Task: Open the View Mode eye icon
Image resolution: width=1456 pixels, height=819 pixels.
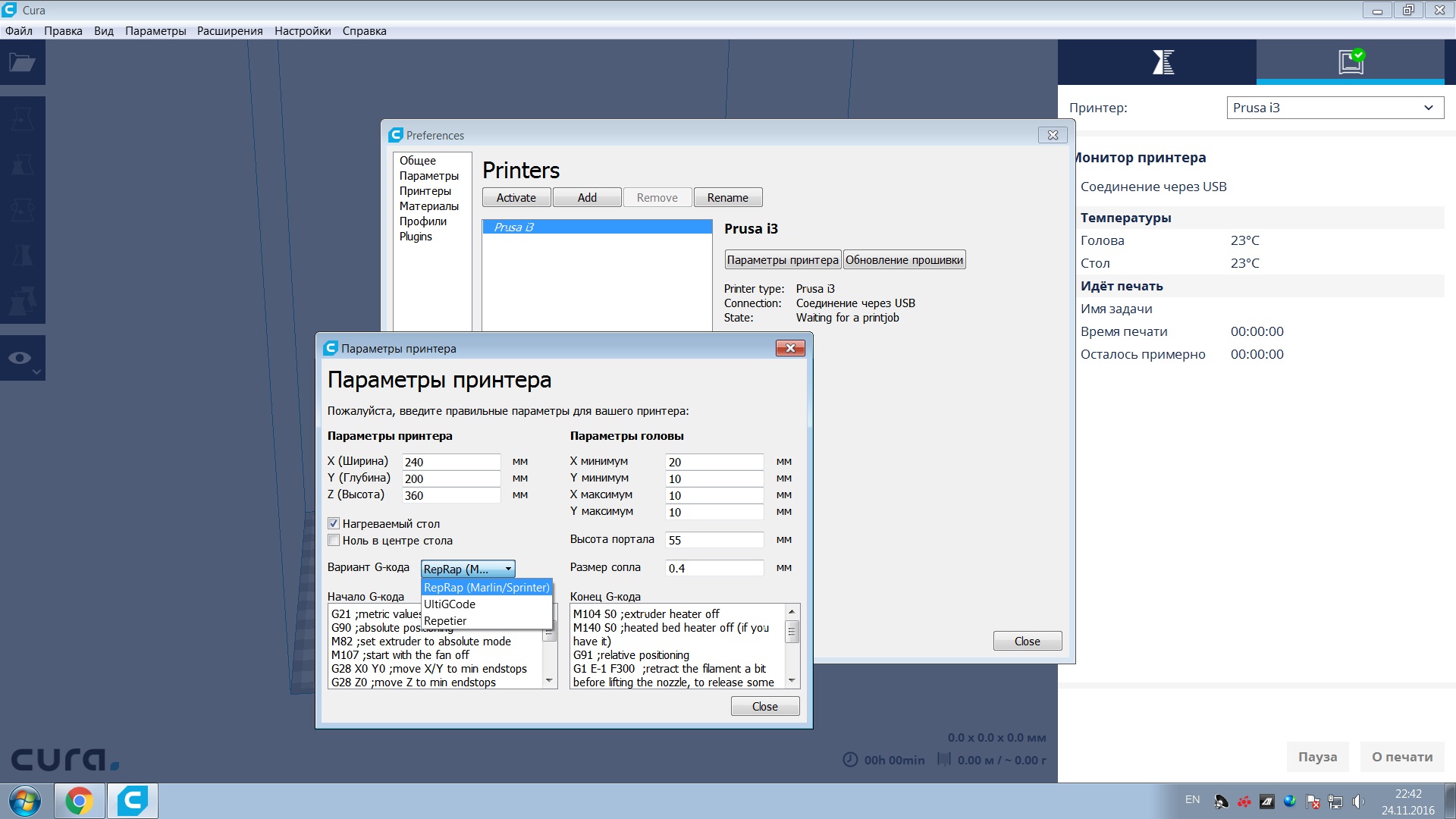Action: (x=20, y=358)
